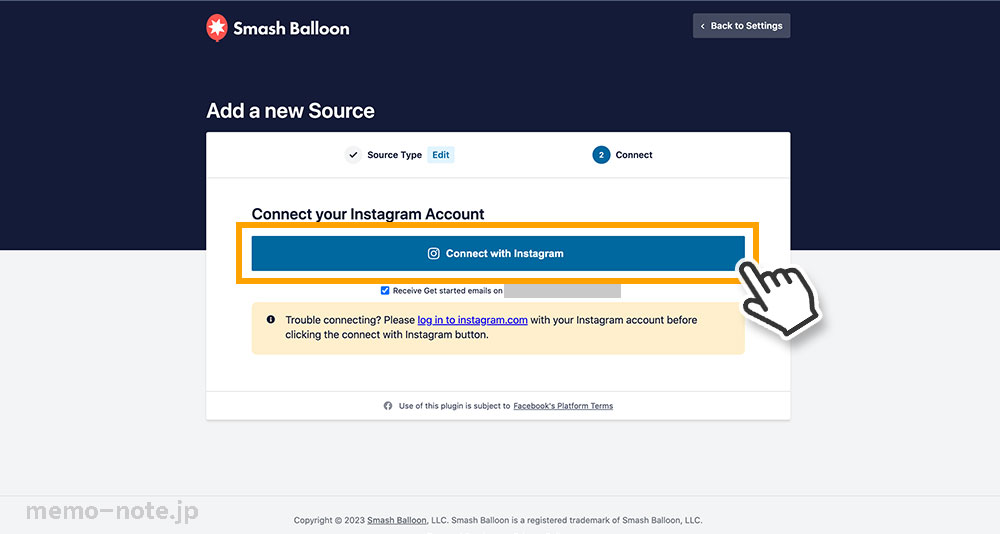Select the Source Type step label
This screenshot has height=534, width=1000.
click(394, 154)
